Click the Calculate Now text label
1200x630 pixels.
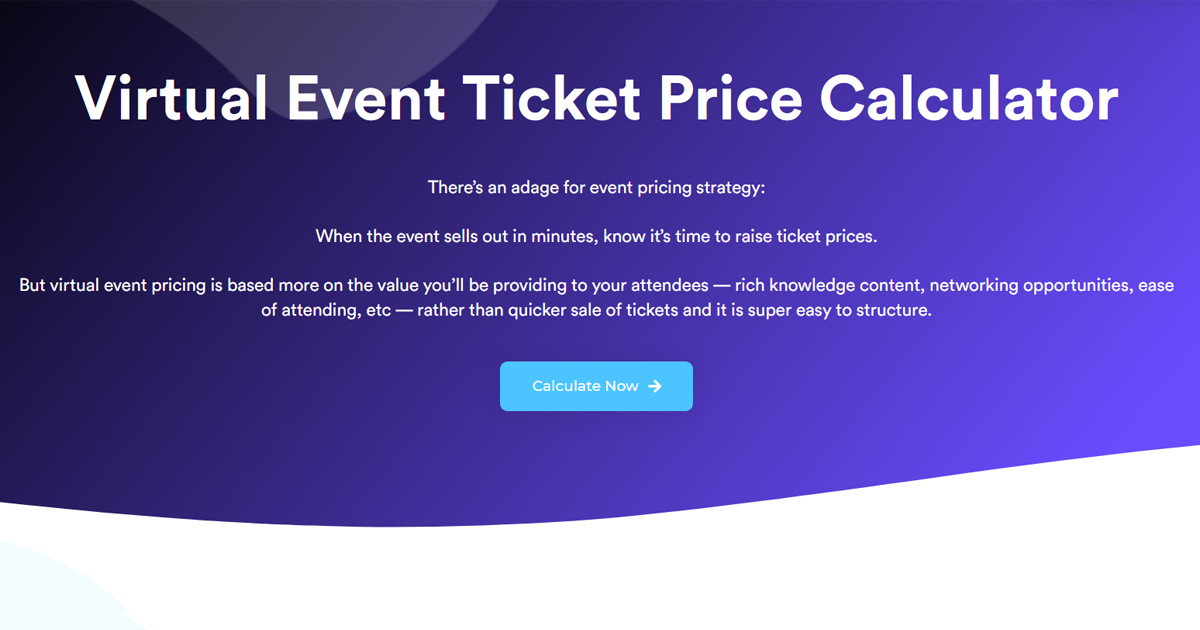point(585,386)
